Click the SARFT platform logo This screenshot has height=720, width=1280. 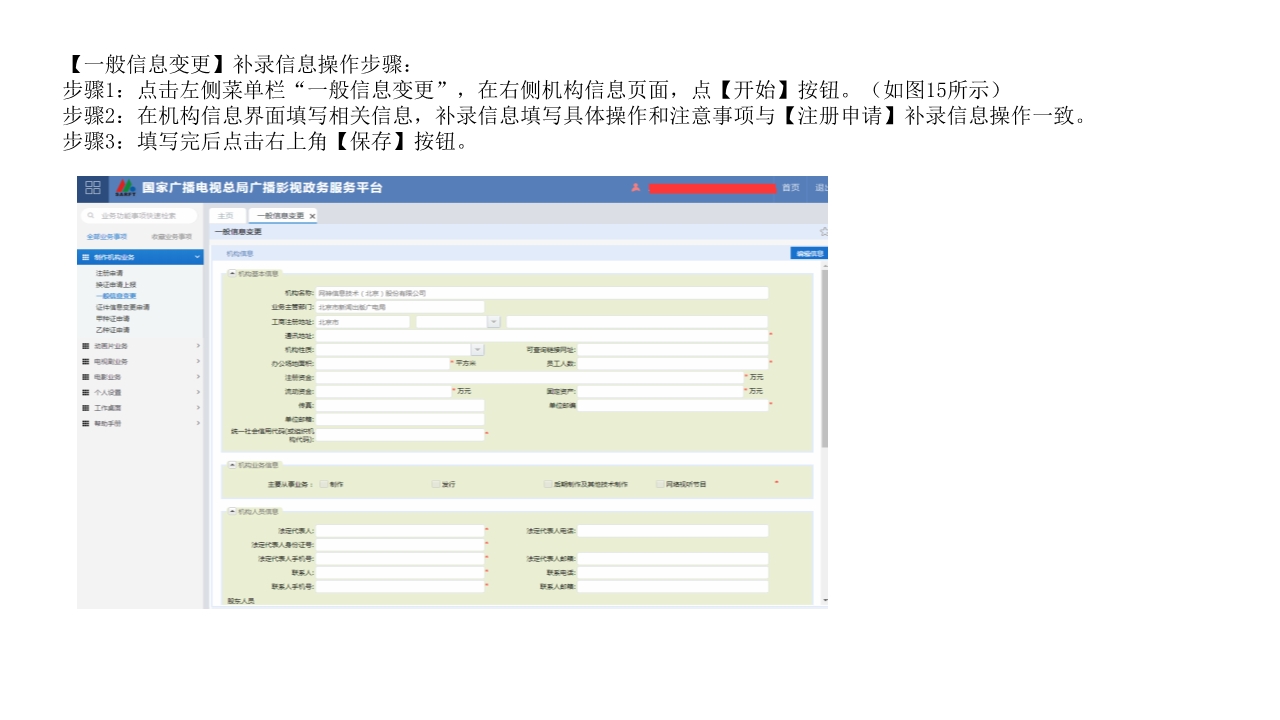pos(125,188)
